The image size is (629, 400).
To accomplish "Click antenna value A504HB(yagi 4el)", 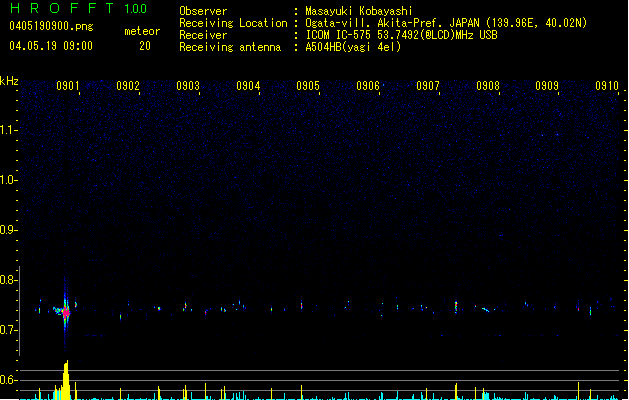I will pos(353,47).
